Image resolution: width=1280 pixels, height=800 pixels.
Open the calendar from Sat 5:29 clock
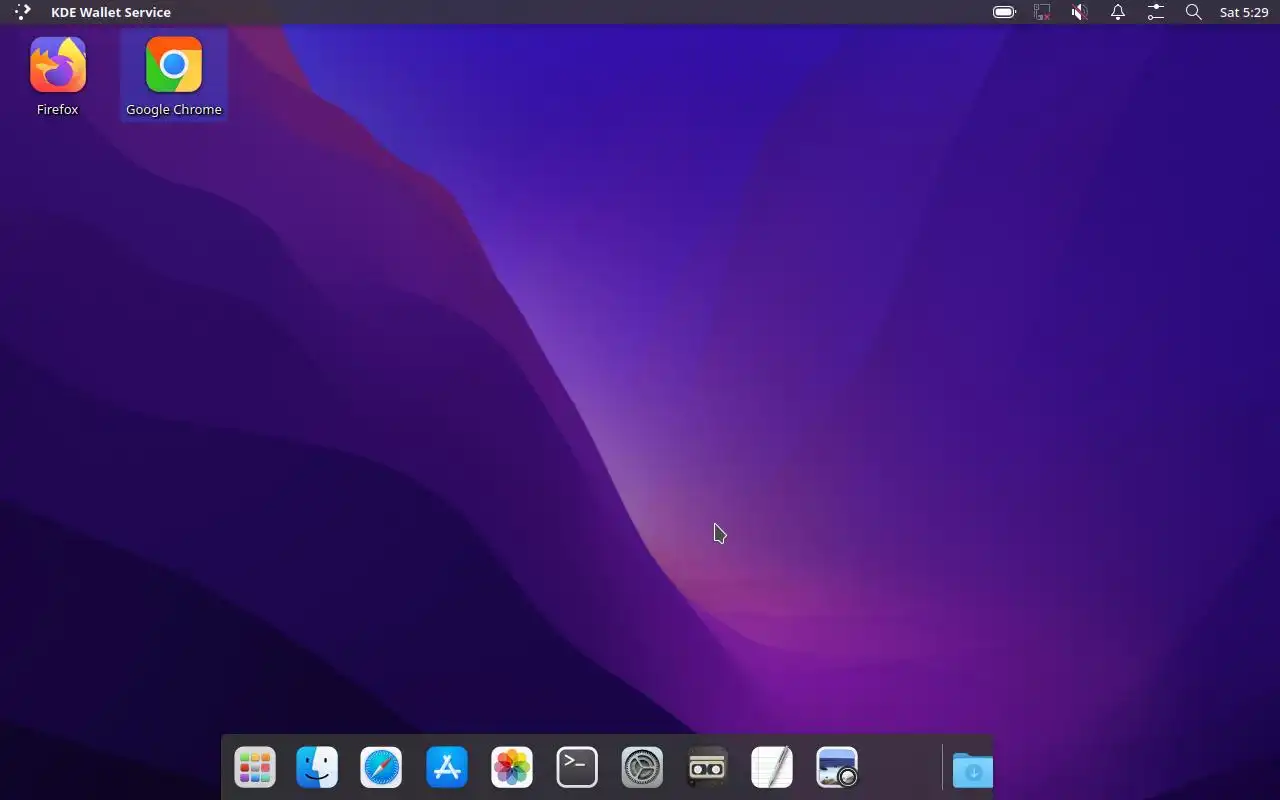tap(1244, 12)
